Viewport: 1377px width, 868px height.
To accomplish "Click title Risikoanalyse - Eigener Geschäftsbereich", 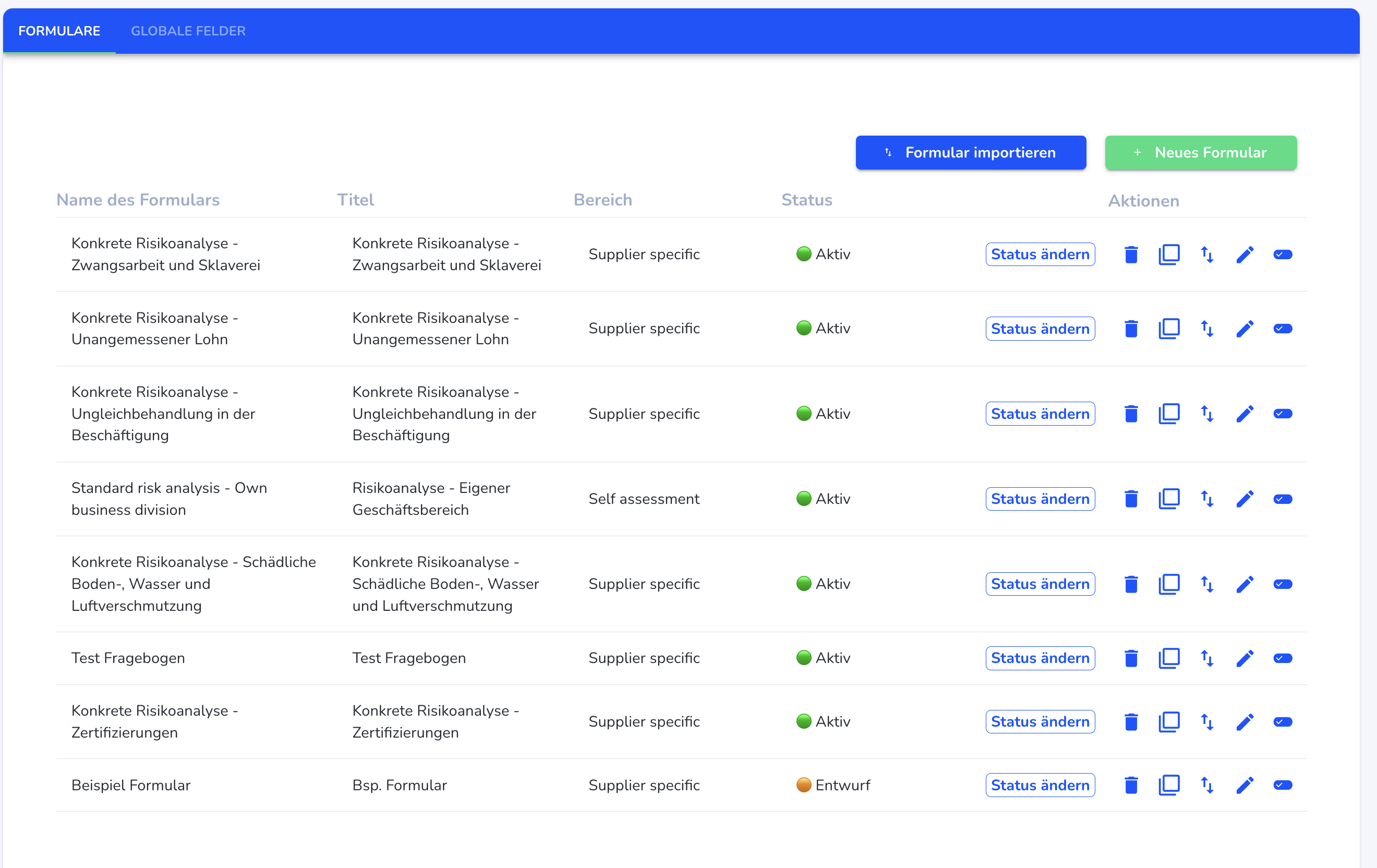I will tap(431, 499).
